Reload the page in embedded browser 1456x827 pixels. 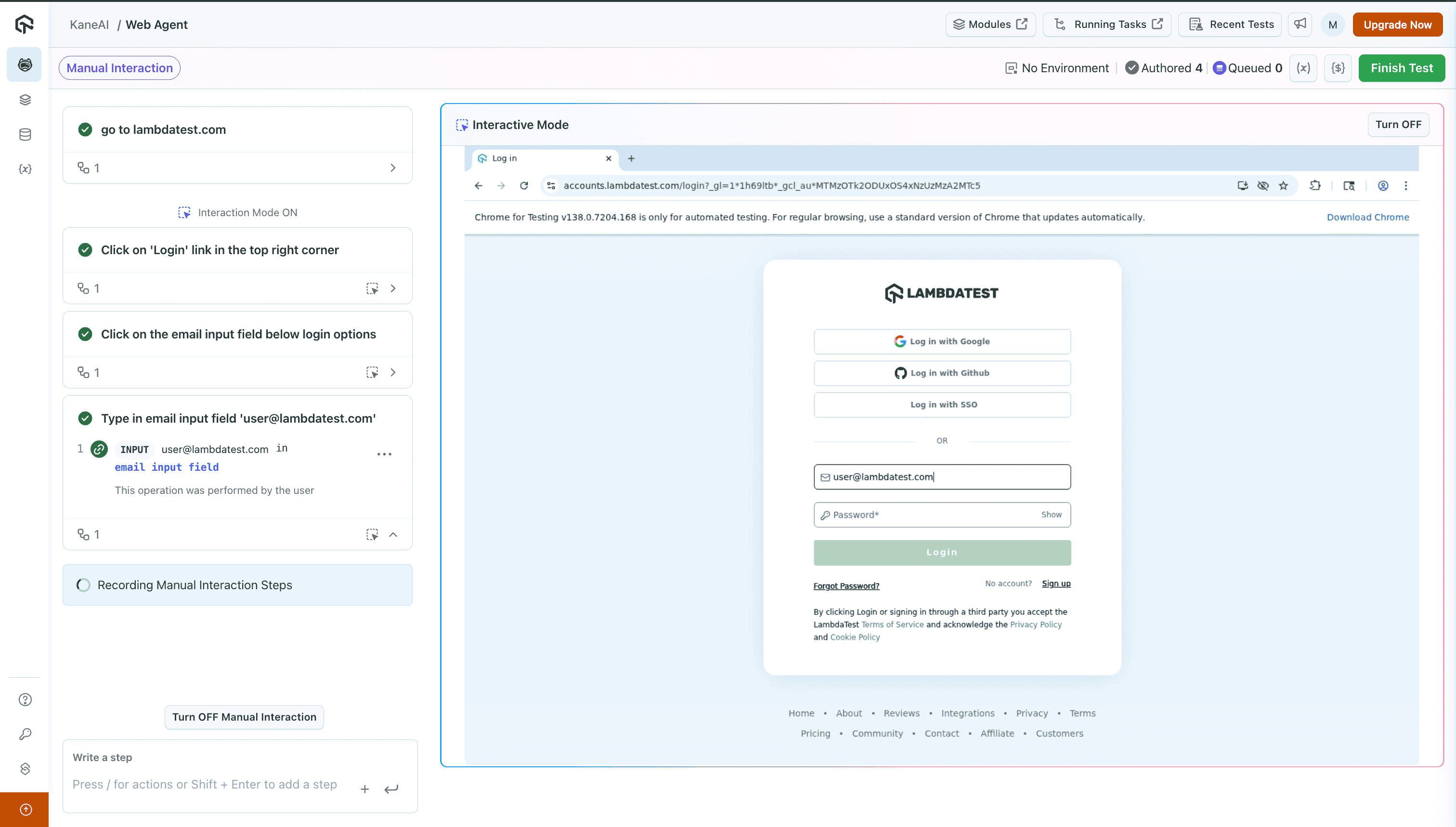(524, 186)
